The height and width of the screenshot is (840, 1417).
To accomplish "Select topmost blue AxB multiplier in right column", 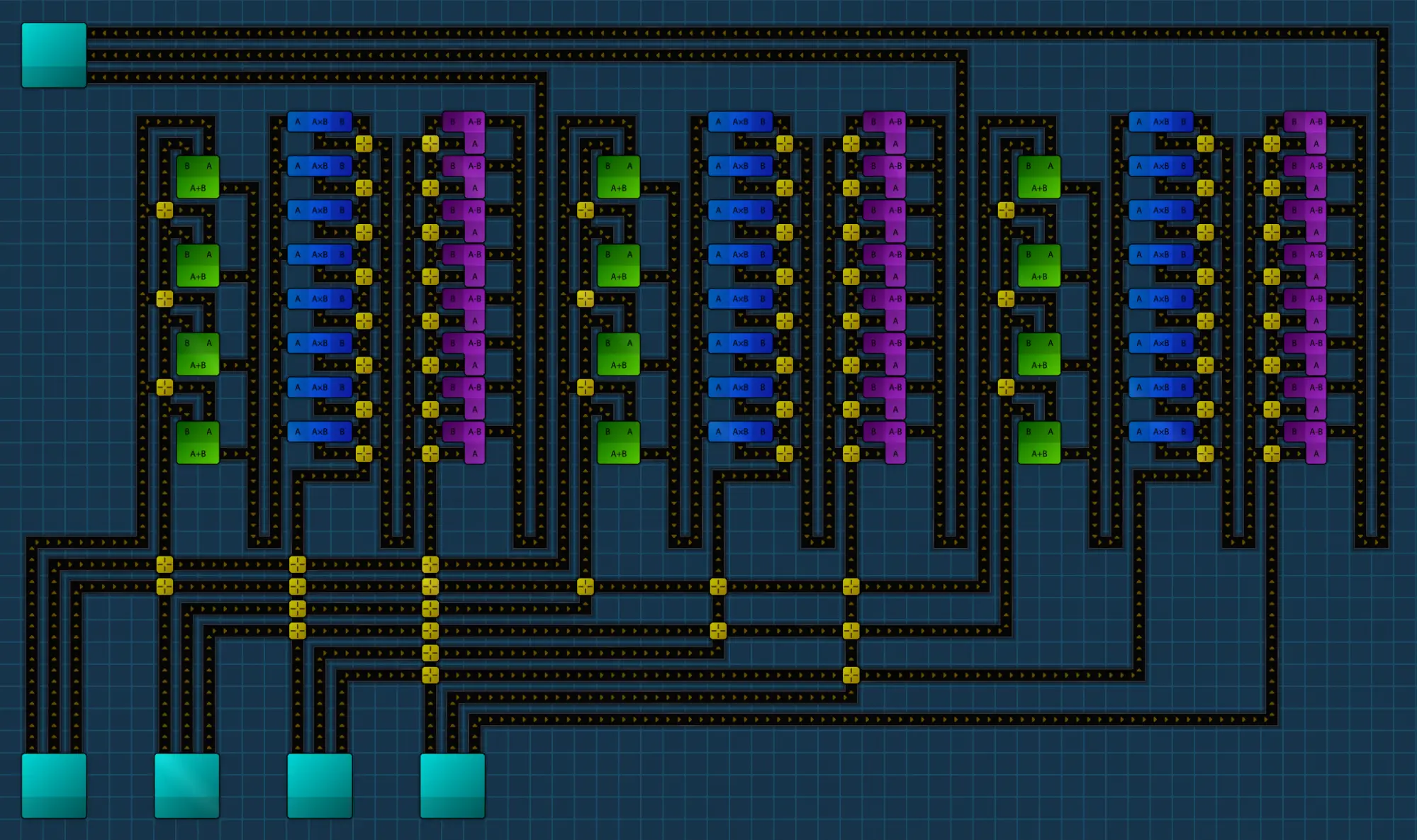I will click(x=1161, y=121).
